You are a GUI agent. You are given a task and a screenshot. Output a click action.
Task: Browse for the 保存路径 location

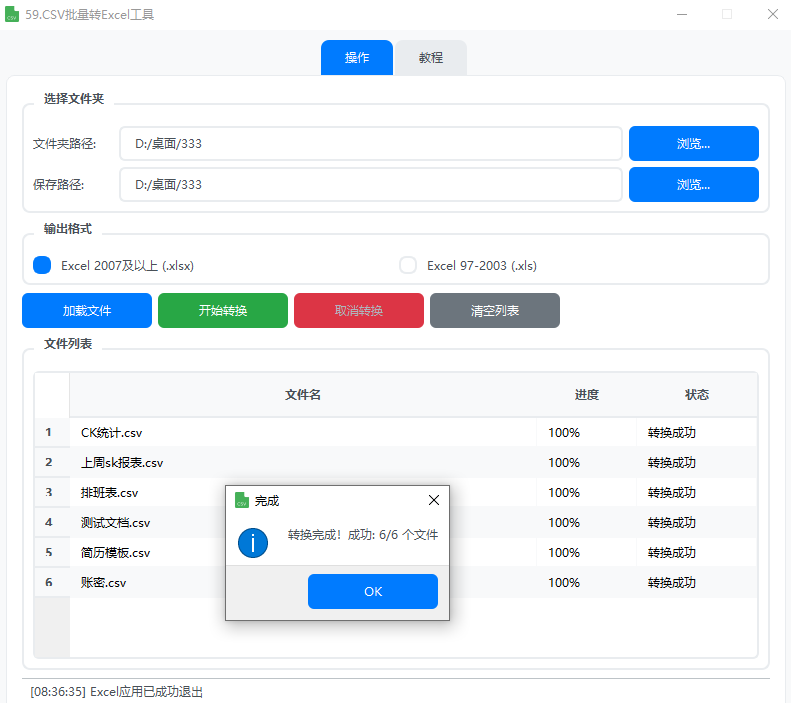pyautogui.click(x=693, y=185)
